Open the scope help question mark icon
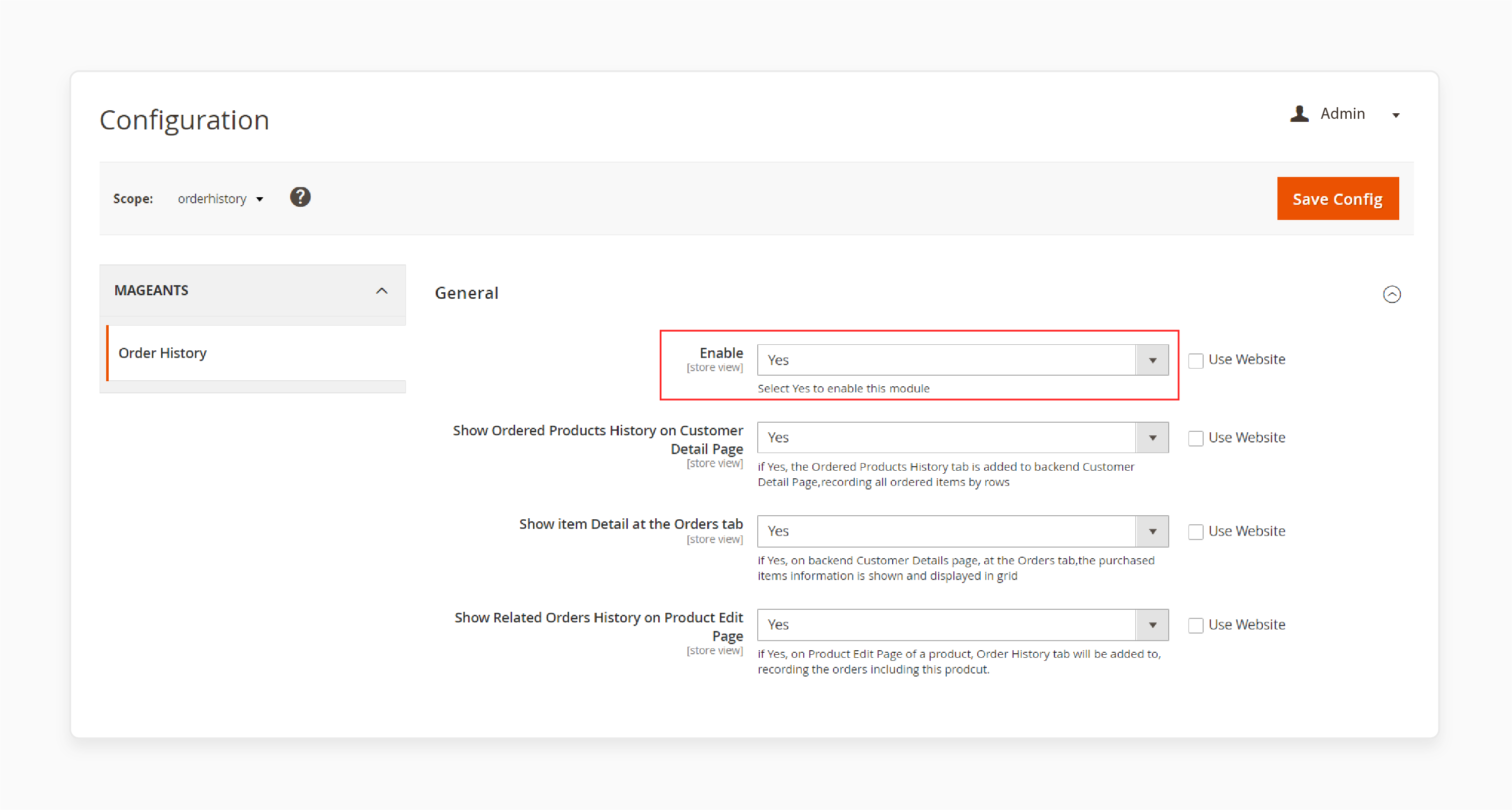This screenshot has height=810, width=1512. click(300, 197)
